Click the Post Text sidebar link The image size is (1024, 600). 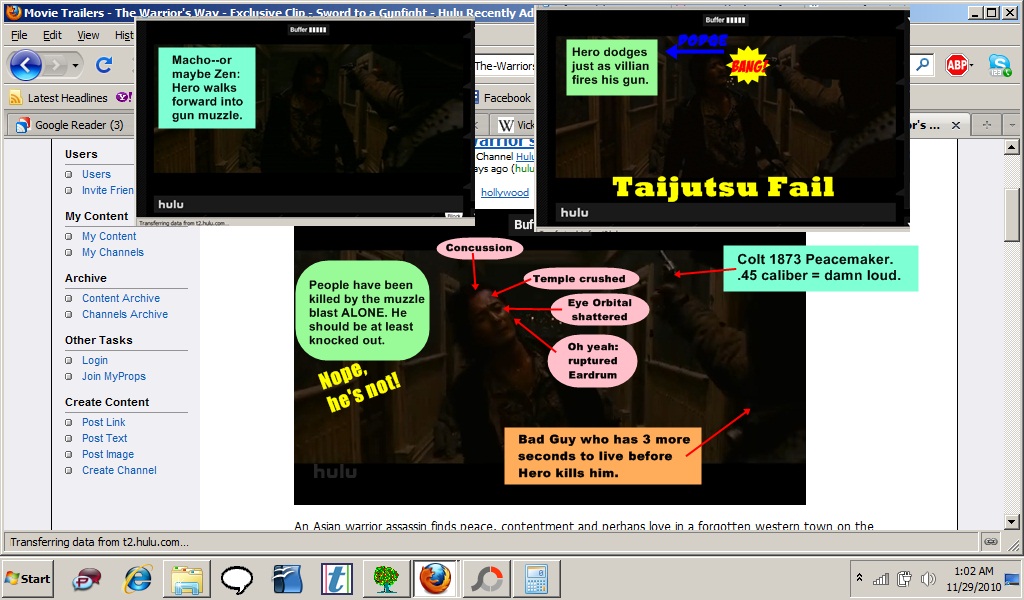[104, 438]
